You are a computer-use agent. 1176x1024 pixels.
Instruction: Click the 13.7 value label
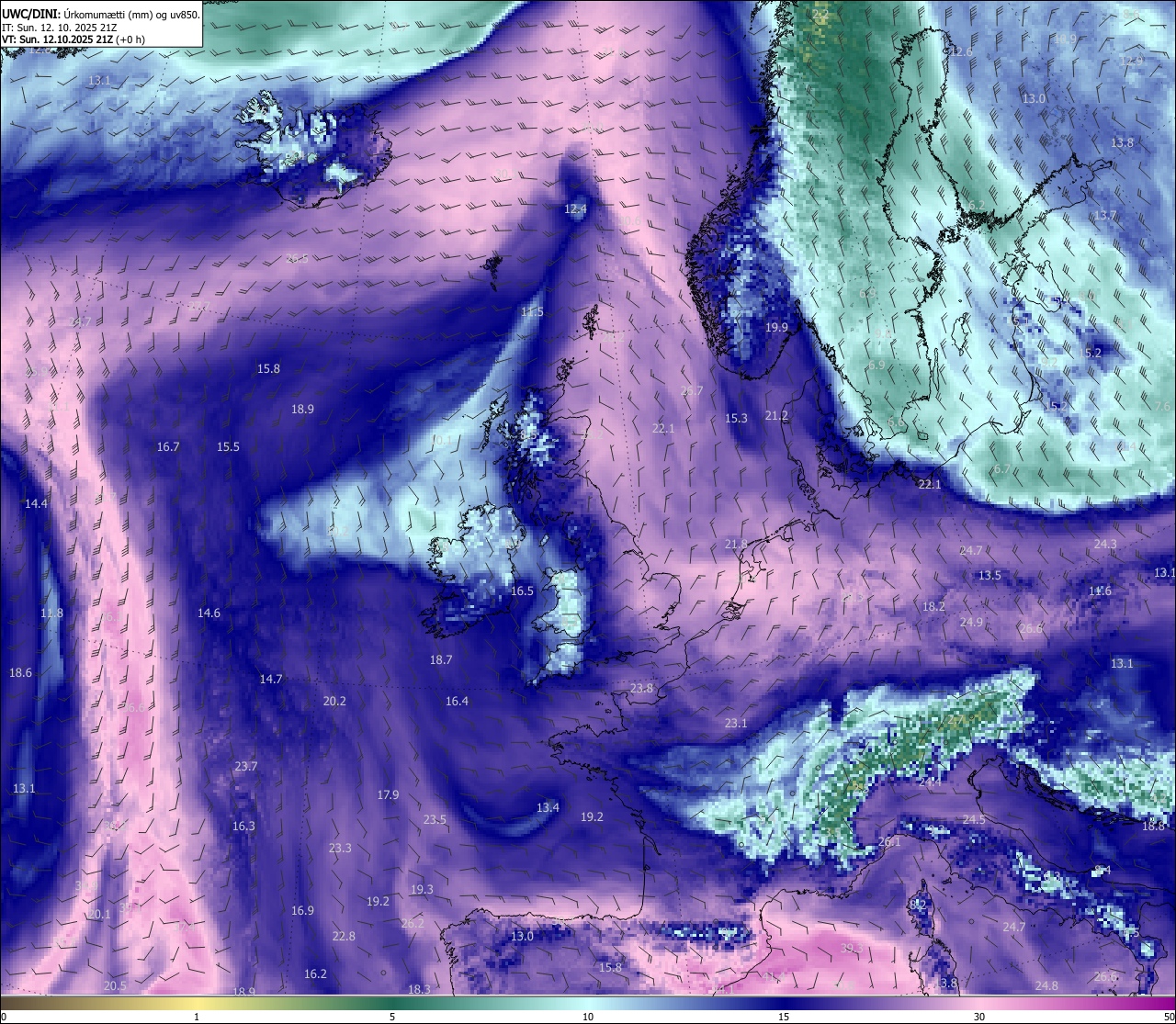pyautogui.click(x=1105, y=216)
